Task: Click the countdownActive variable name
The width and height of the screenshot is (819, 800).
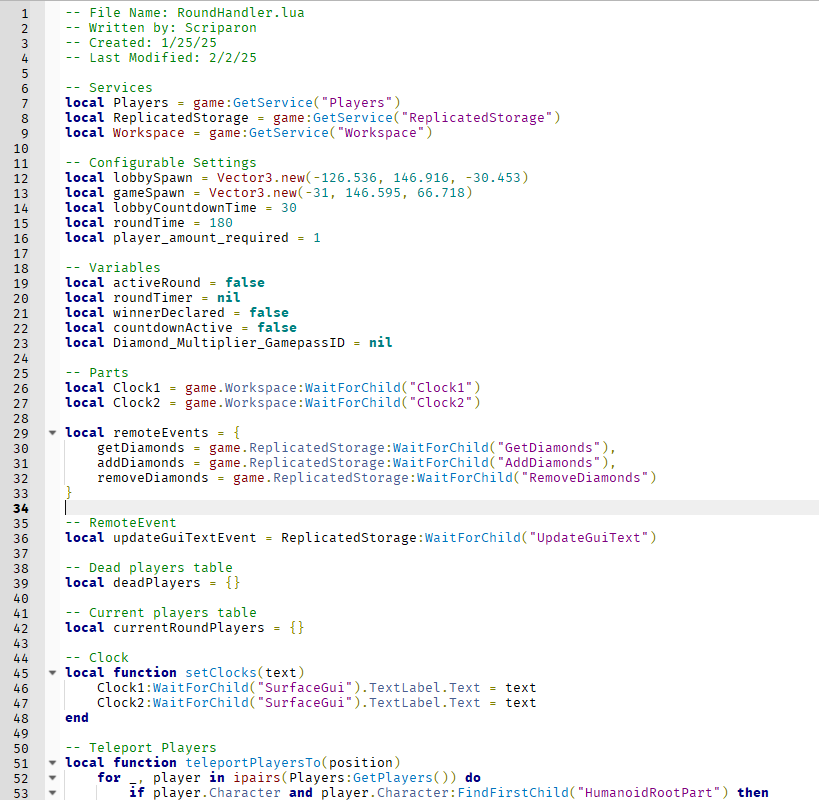Action: coord(173,327)
